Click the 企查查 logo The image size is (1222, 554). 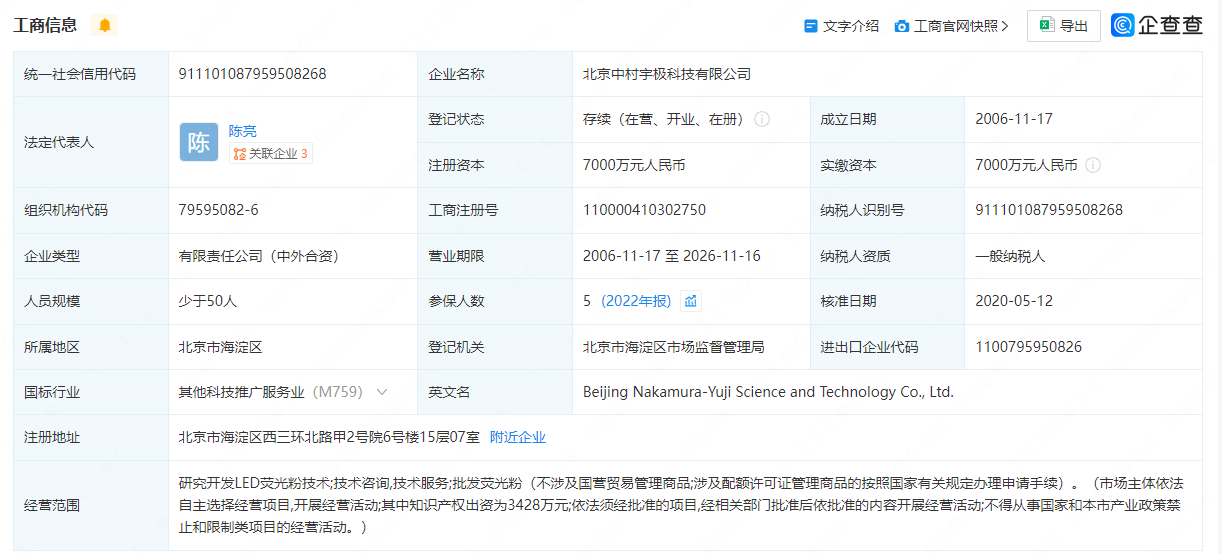tap(1157, 26)
